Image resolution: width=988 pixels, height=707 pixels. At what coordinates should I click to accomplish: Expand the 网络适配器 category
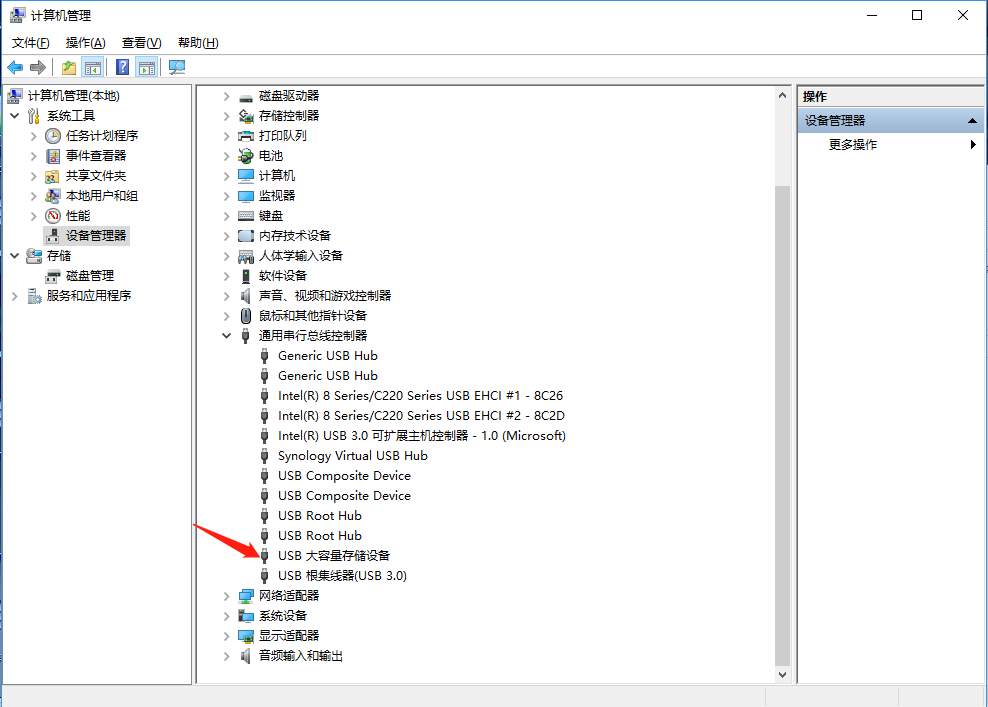[x=226, y=595]
